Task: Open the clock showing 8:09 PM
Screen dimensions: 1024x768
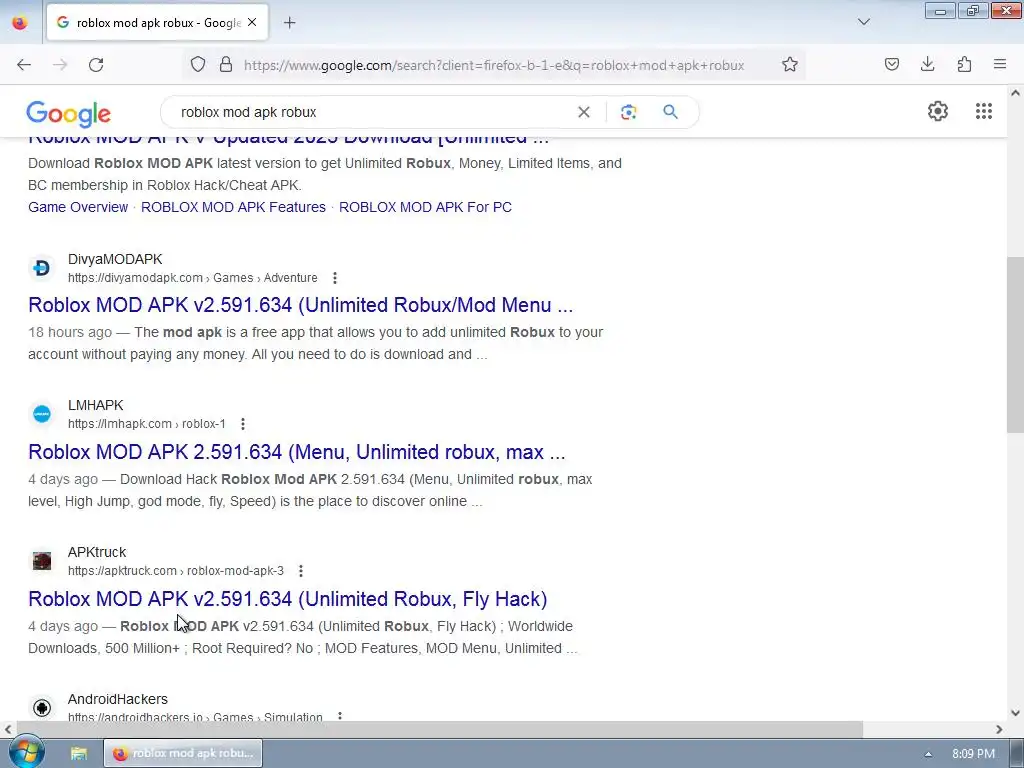Action: point(973,754)
